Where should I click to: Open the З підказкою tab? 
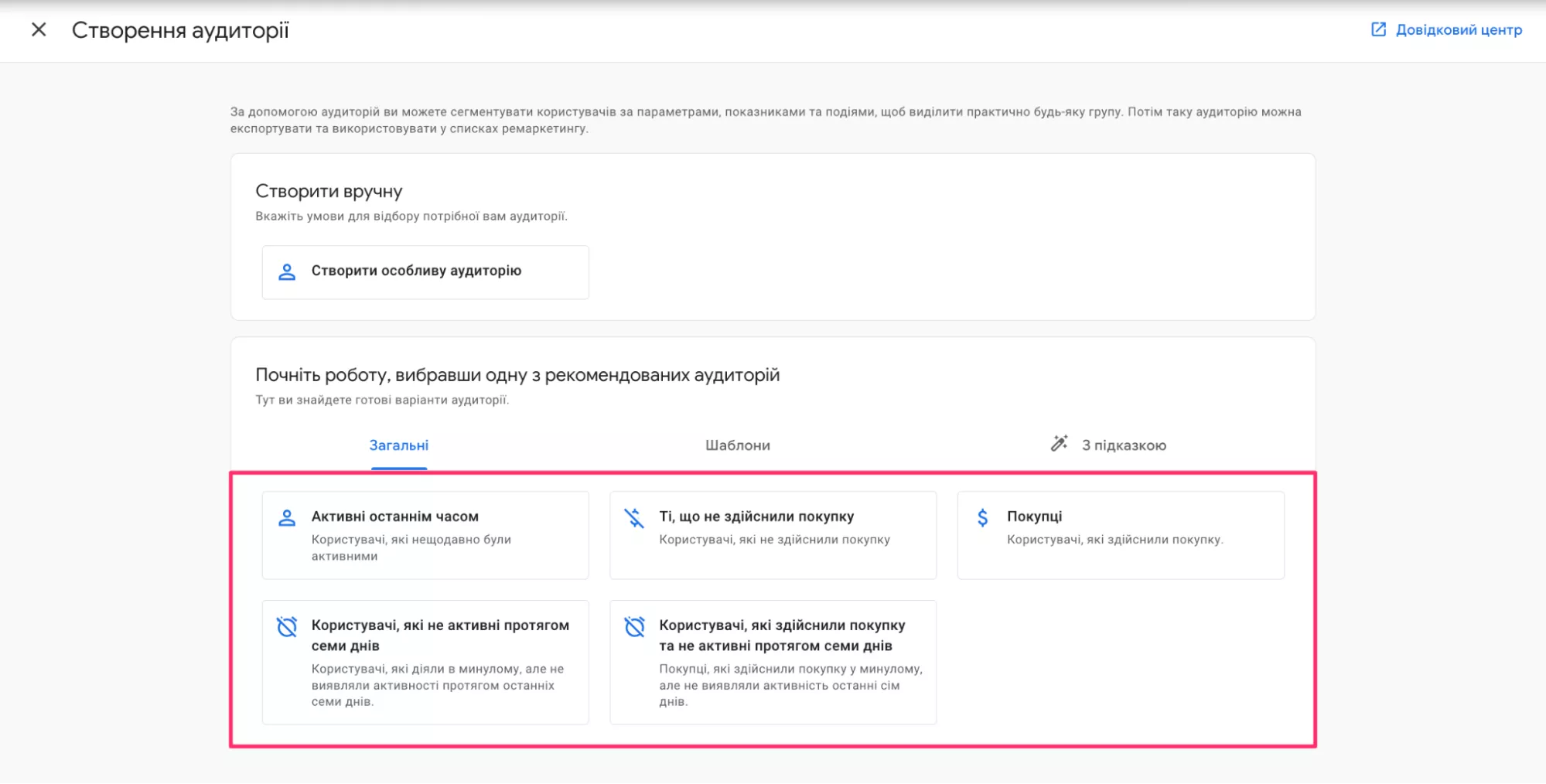[x=1123, y=445]
